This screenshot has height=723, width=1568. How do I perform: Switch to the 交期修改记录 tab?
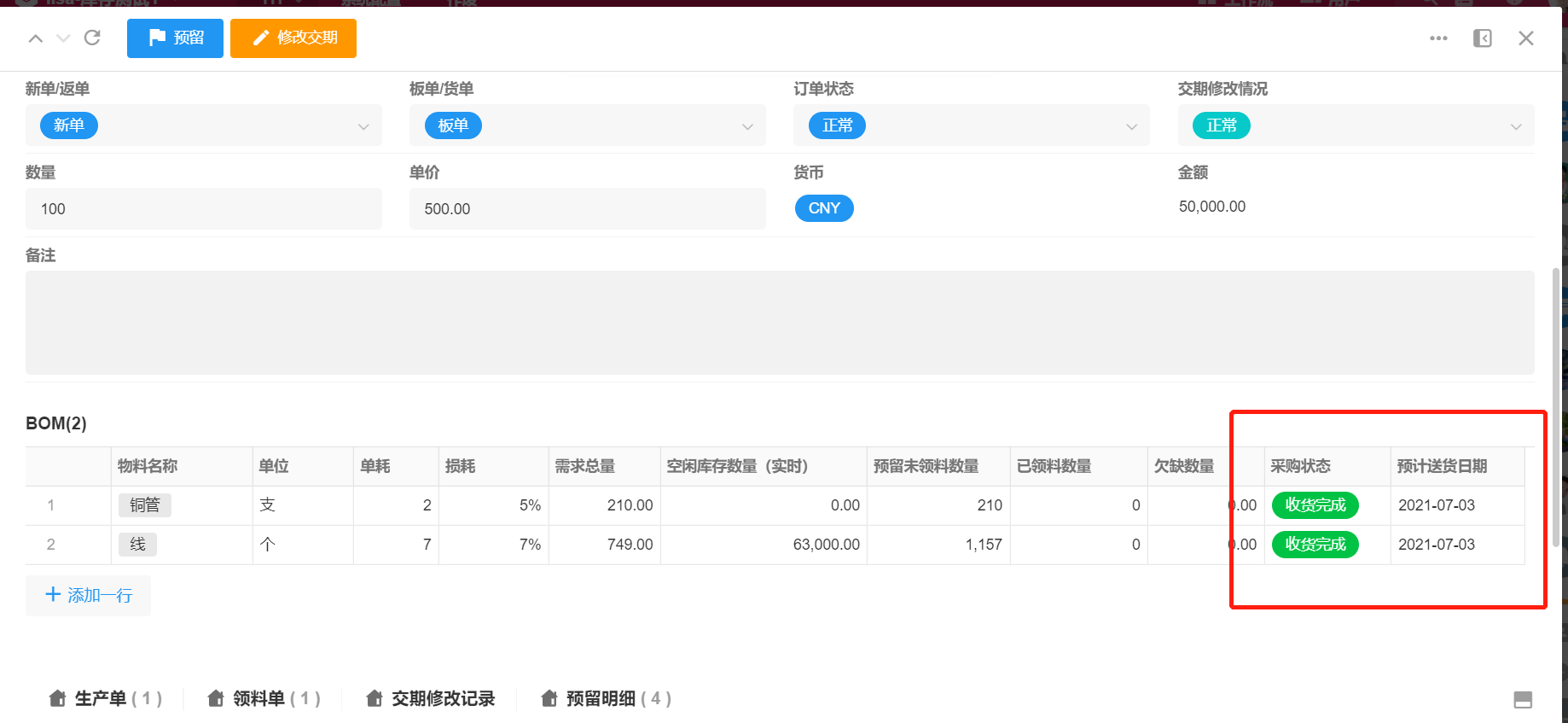pyautogui.click(x=431, y=699)
